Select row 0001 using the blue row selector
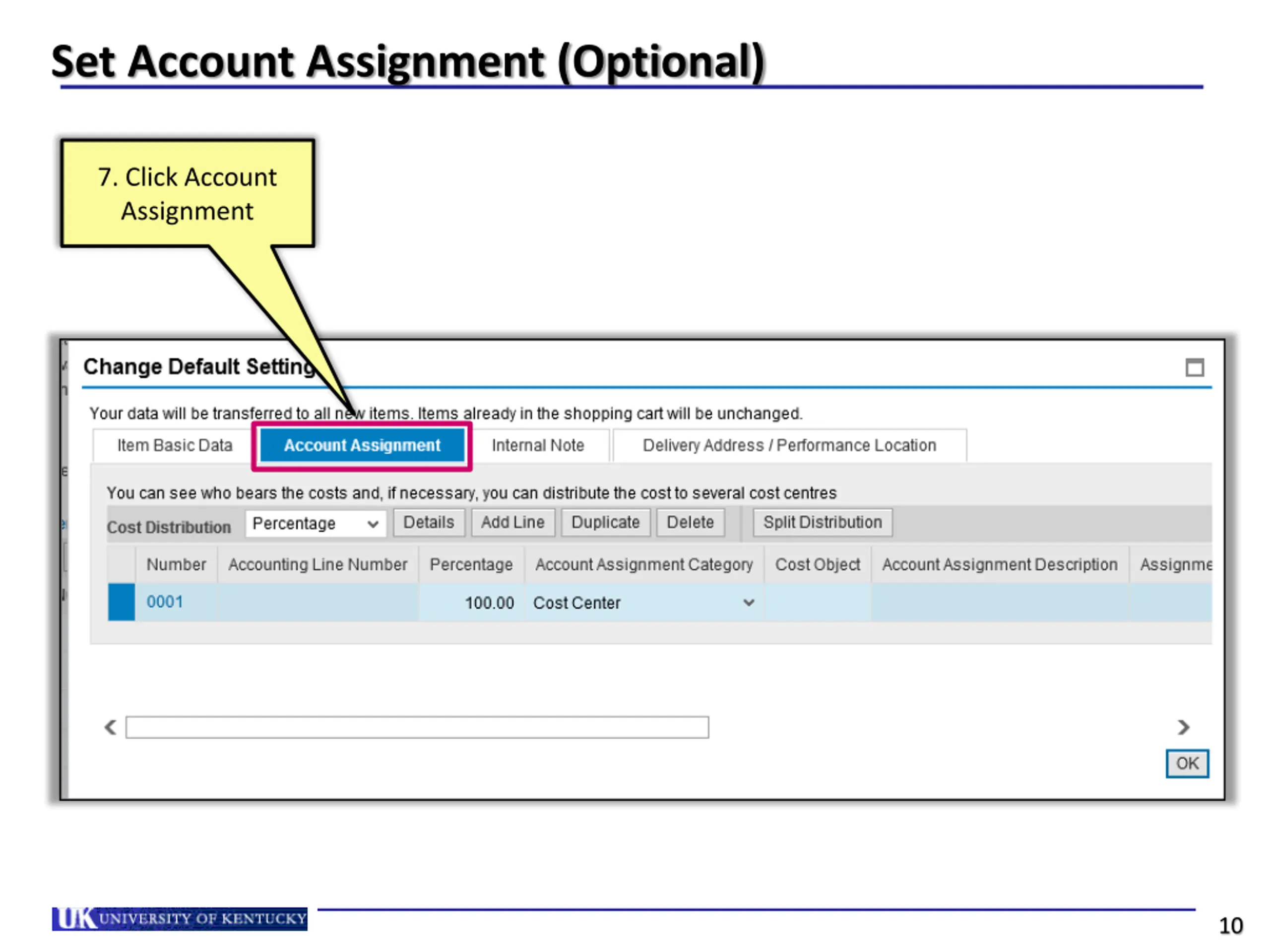 click(x=121, y=602)
